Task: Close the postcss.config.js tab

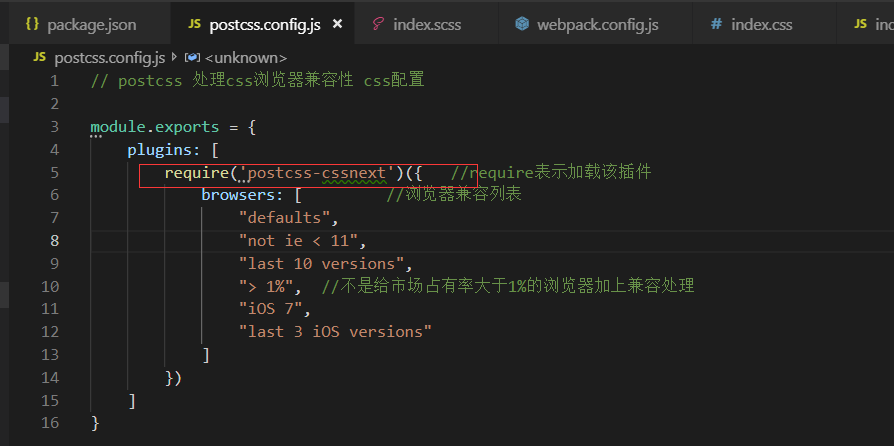Action: pyautogui.click(x=339, y=23)
